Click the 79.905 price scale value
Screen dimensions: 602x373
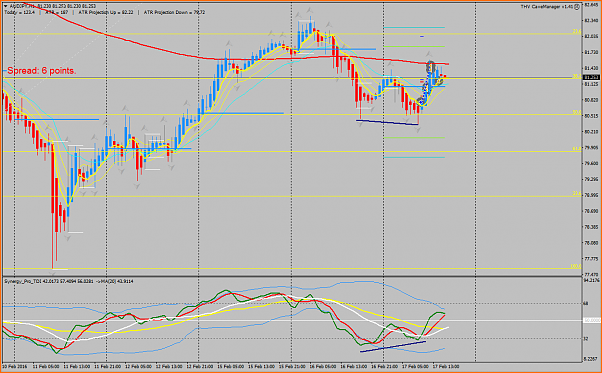[x=591, y=147]
